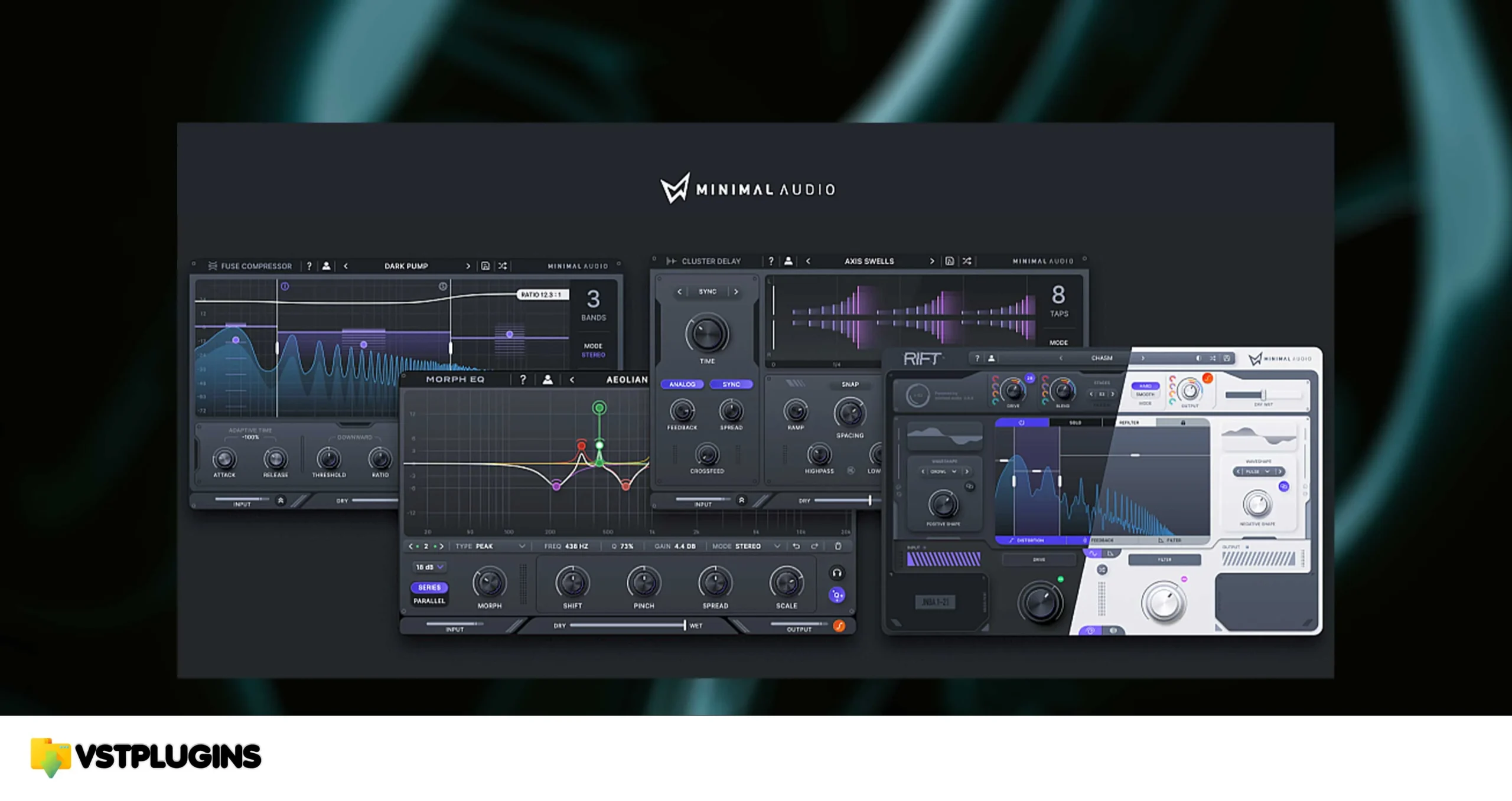Go to previous preset before Axis Swells

pyautogui.click(x=808, y=261)
